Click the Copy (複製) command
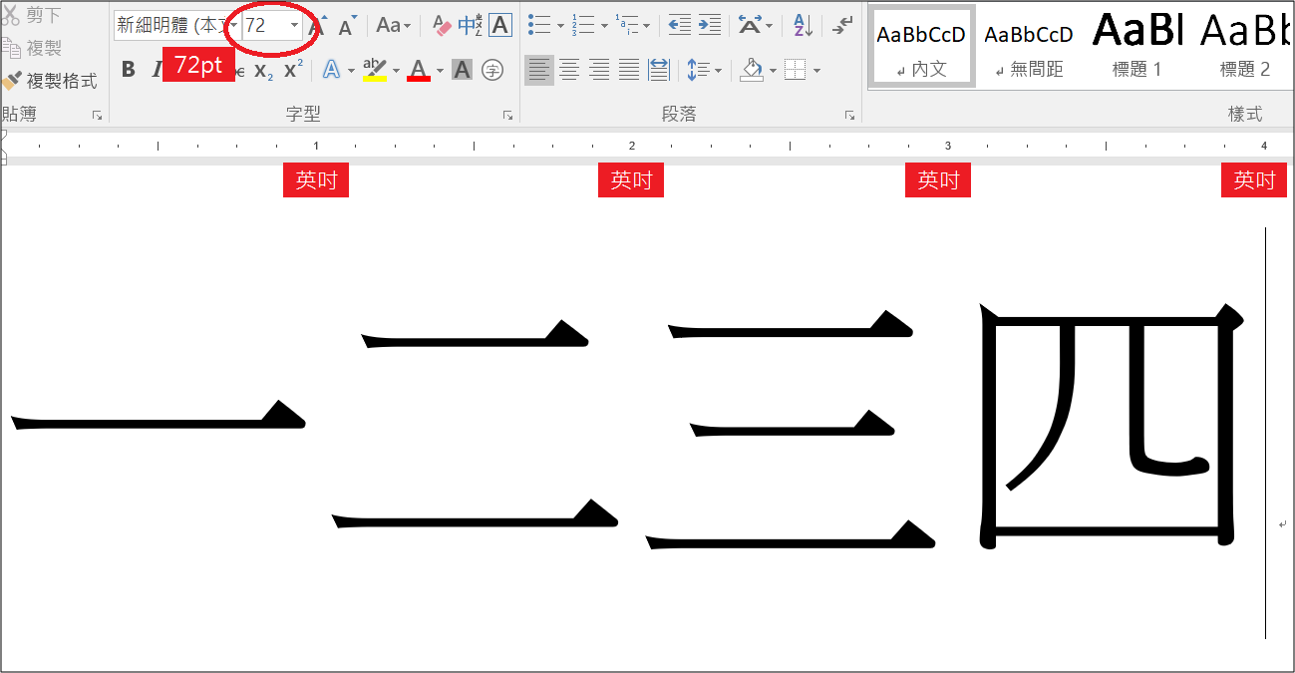The image size is (1295, 673). [x=32, y=47]
